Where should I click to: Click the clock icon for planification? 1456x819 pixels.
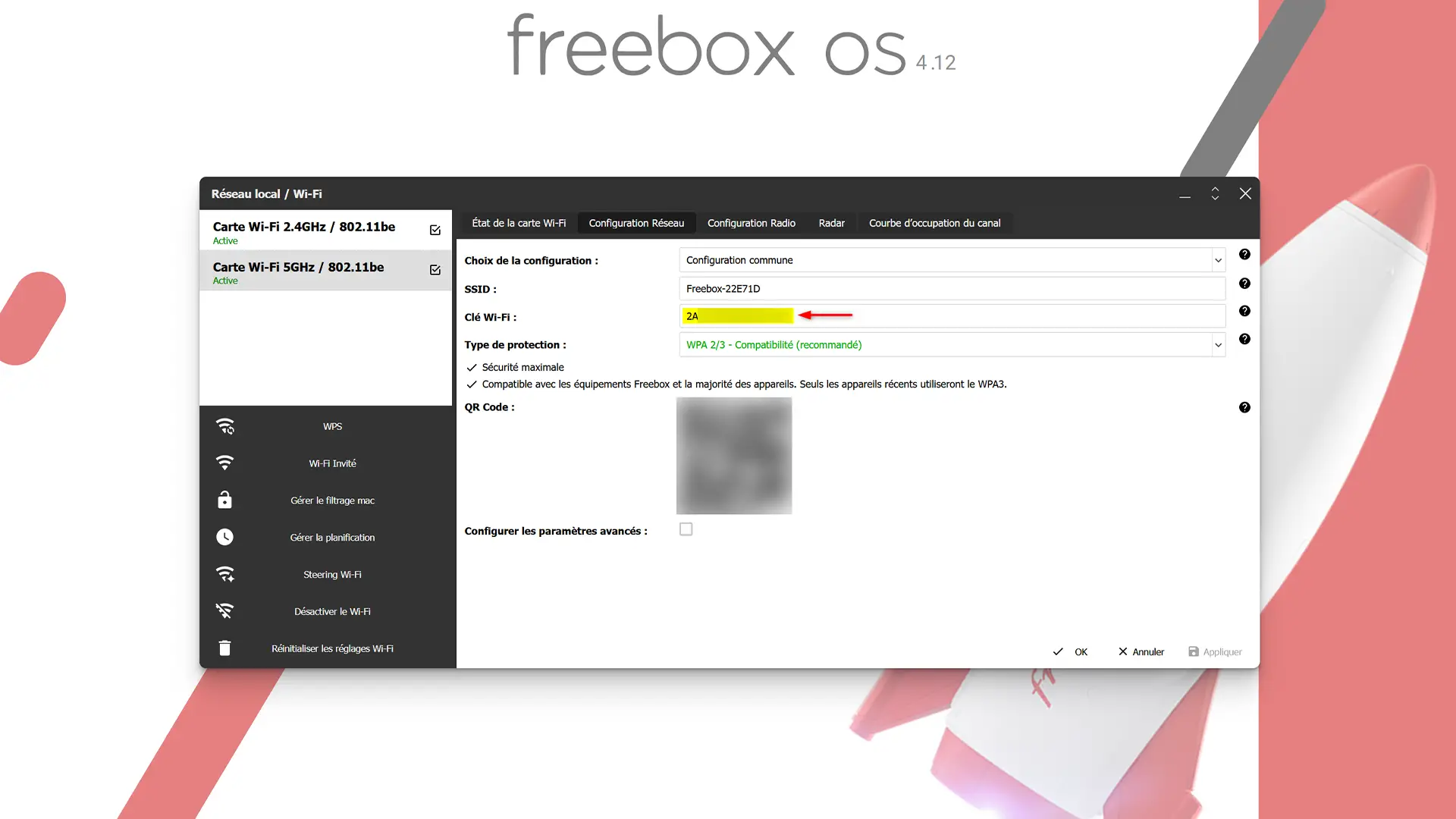click(x=225, y=537)
